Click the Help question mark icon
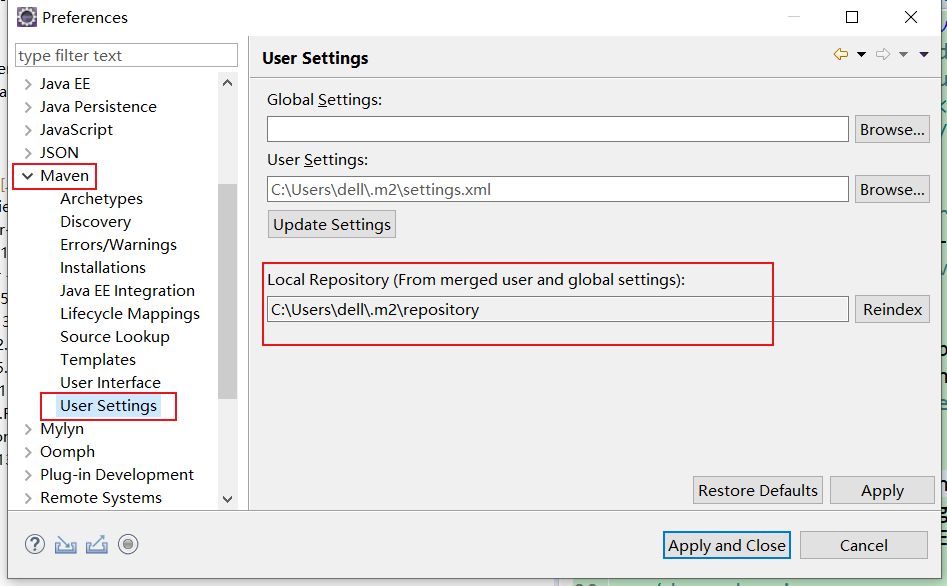The image size is (947, 586). [35, 544]
